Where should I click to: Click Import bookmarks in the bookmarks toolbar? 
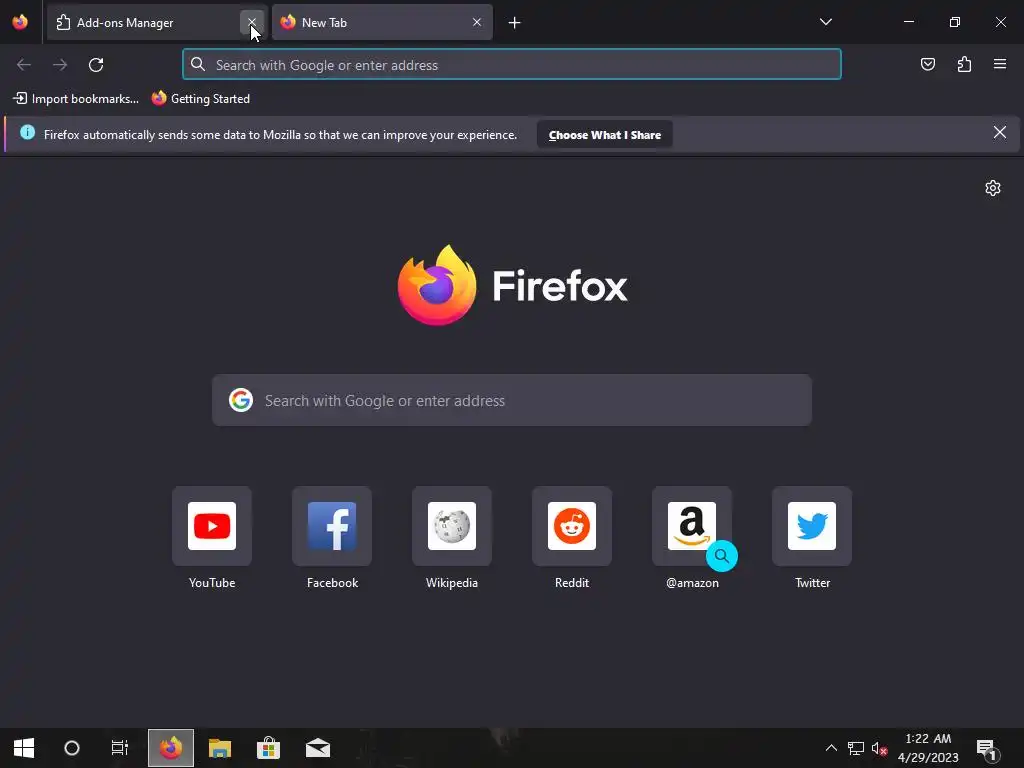click(x=76, y=99)
